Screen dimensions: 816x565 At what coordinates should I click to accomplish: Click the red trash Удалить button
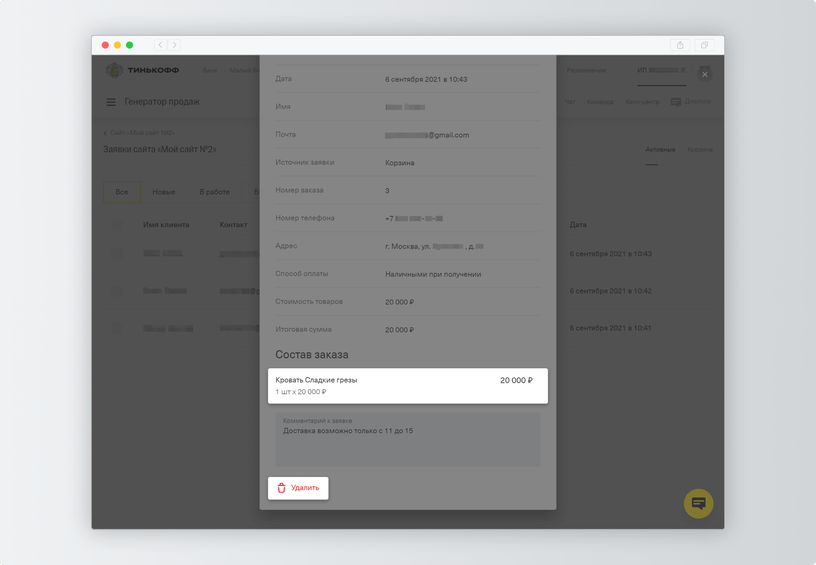pos(298,488)
